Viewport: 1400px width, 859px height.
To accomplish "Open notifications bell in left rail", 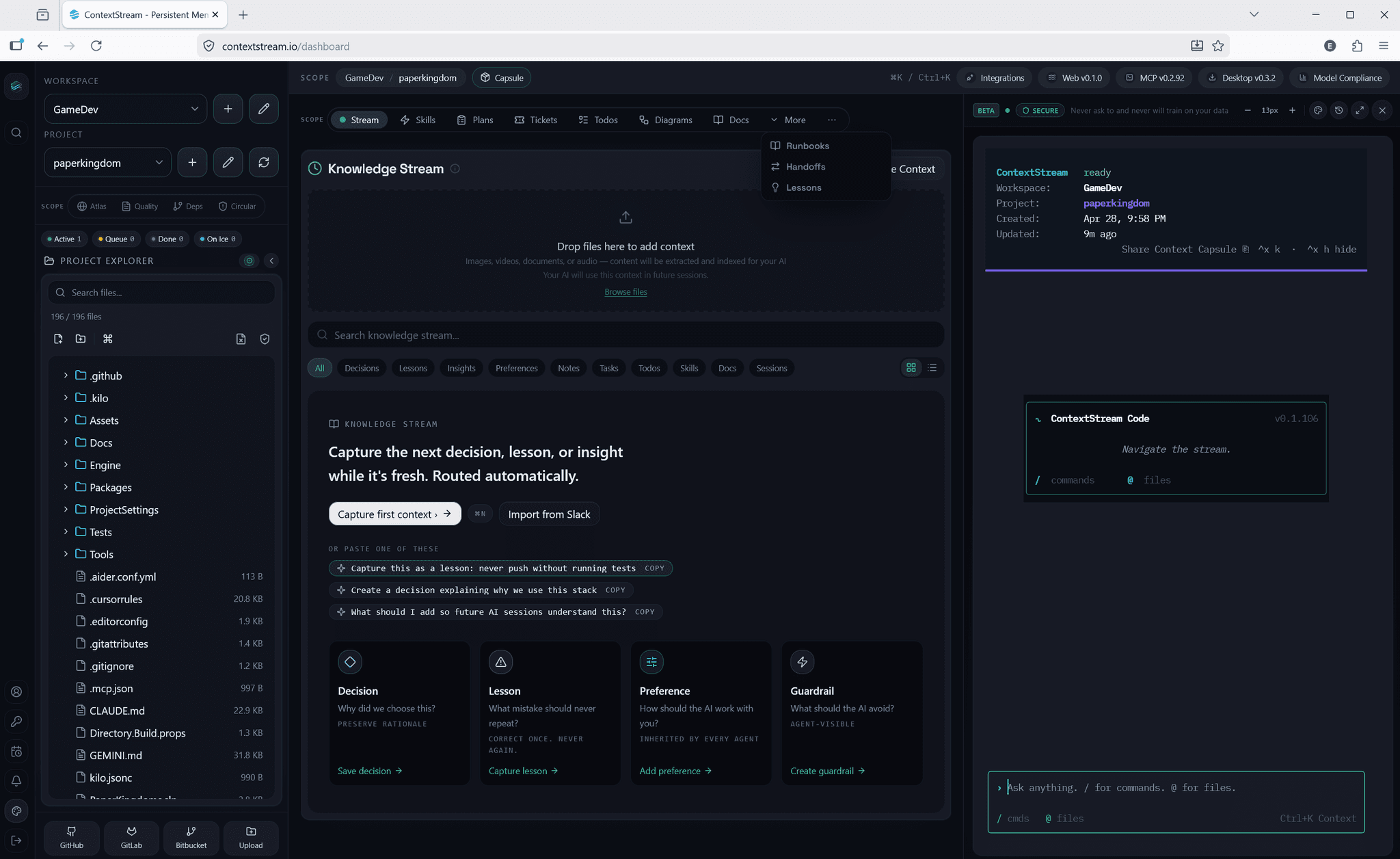I will pyautogui.click(x=16, y=780).
